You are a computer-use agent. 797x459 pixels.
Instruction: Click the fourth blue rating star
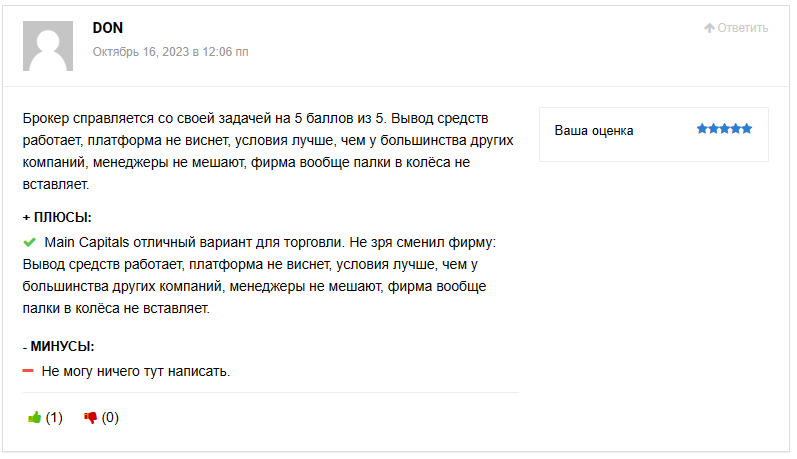[x=735, y=129]
